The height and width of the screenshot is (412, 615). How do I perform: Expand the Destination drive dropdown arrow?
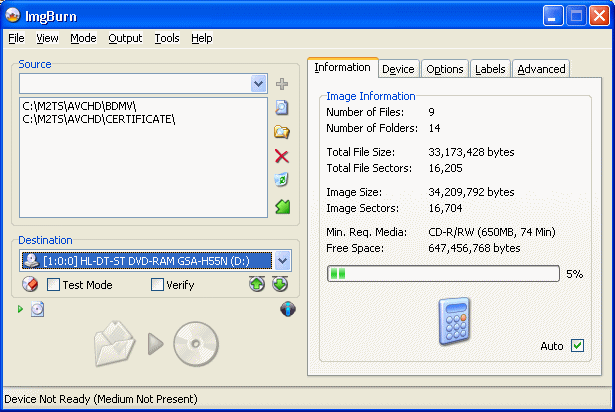282,261
